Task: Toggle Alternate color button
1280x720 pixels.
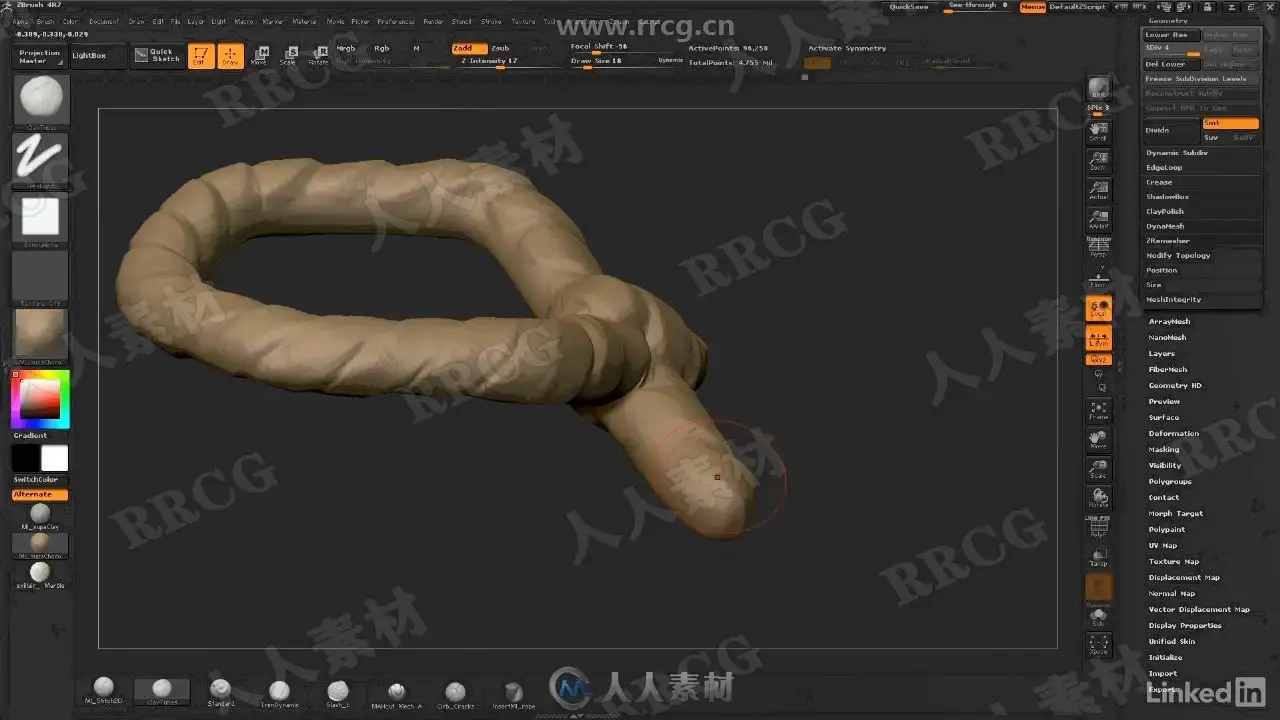Action: coord(40,495)
